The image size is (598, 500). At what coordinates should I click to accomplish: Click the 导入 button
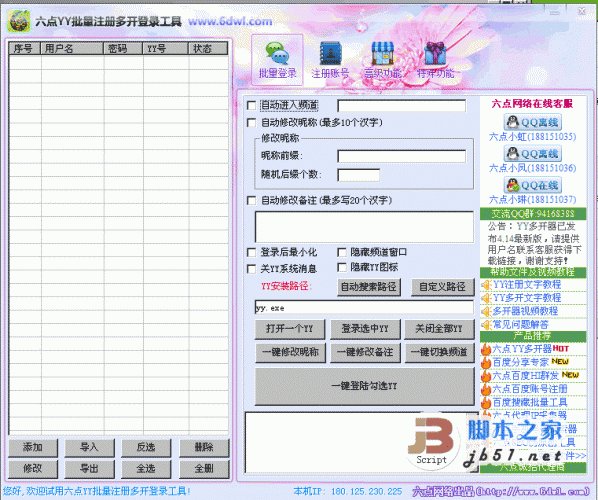(89, 447)
